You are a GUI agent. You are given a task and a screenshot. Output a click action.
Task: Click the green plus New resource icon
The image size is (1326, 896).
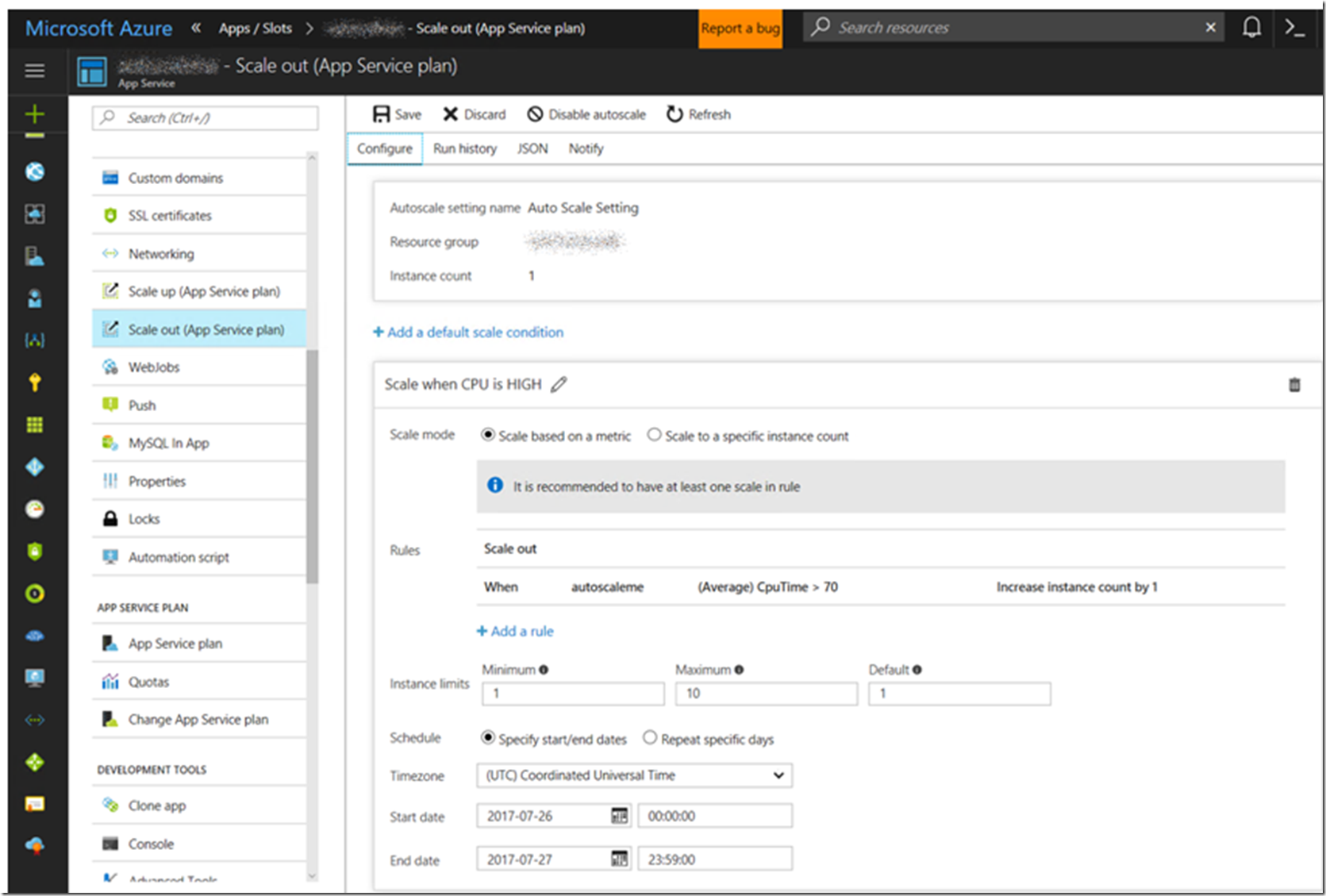point(34,114)
